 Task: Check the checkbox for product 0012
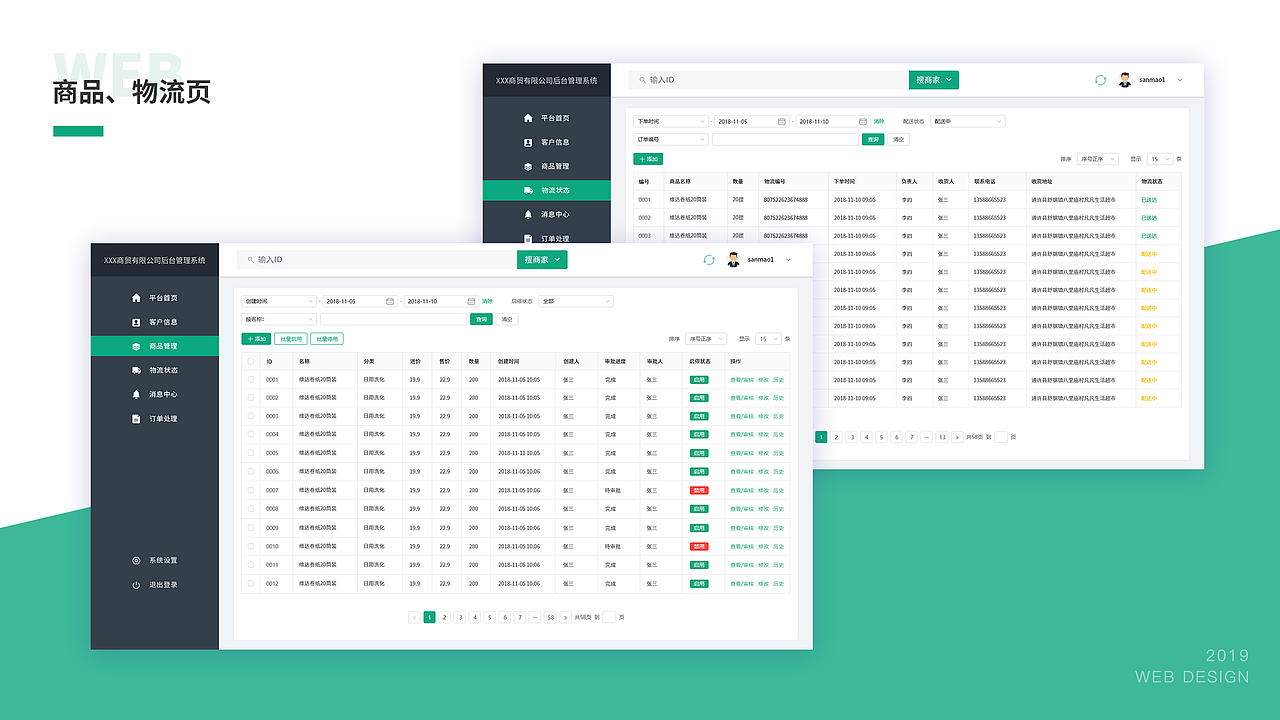pyautogui.click(x=251, y=584)
